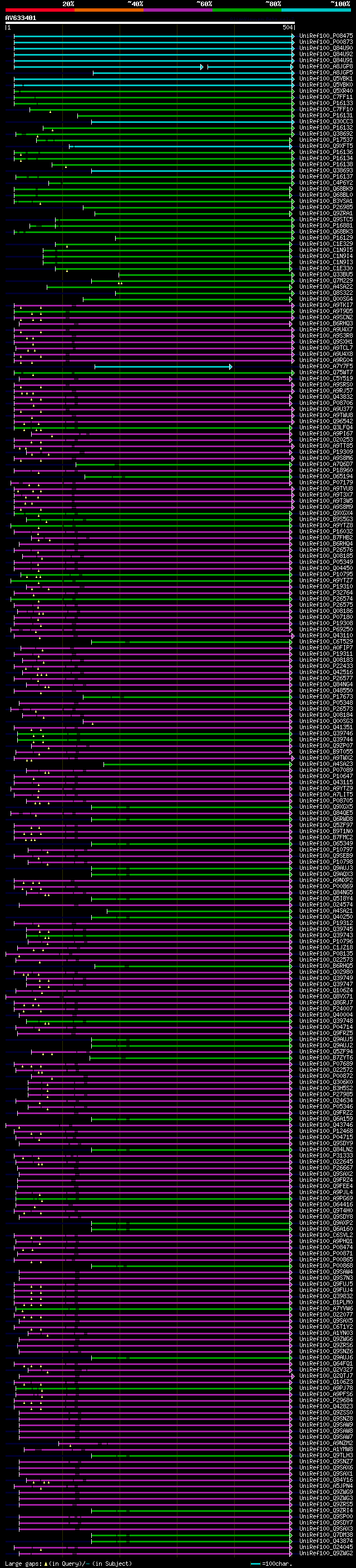Select label UniRef100_Q30CC3

coord(325,122)
